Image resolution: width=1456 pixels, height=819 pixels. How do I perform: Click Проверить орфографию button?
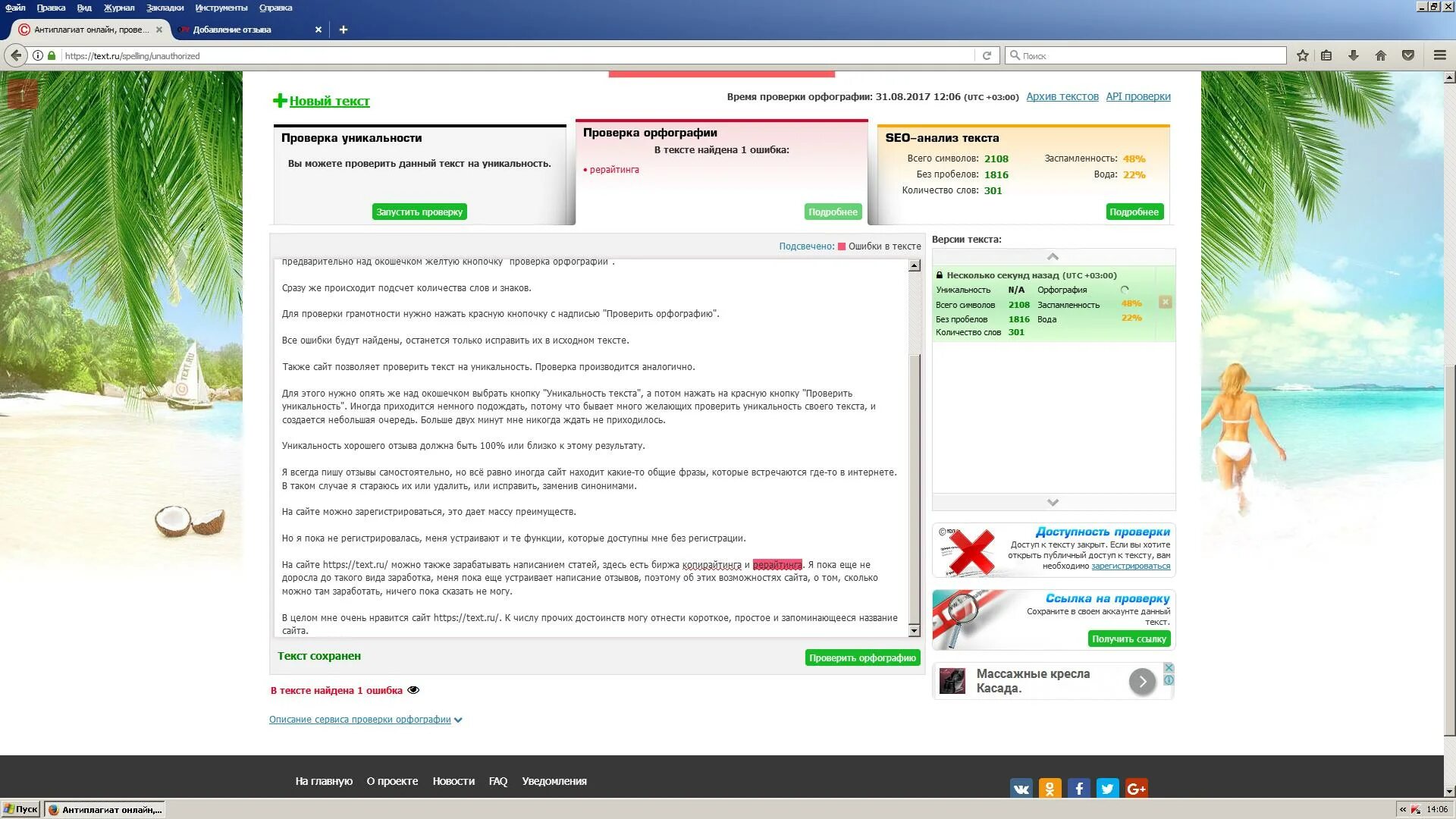click(x=862, y=658)
